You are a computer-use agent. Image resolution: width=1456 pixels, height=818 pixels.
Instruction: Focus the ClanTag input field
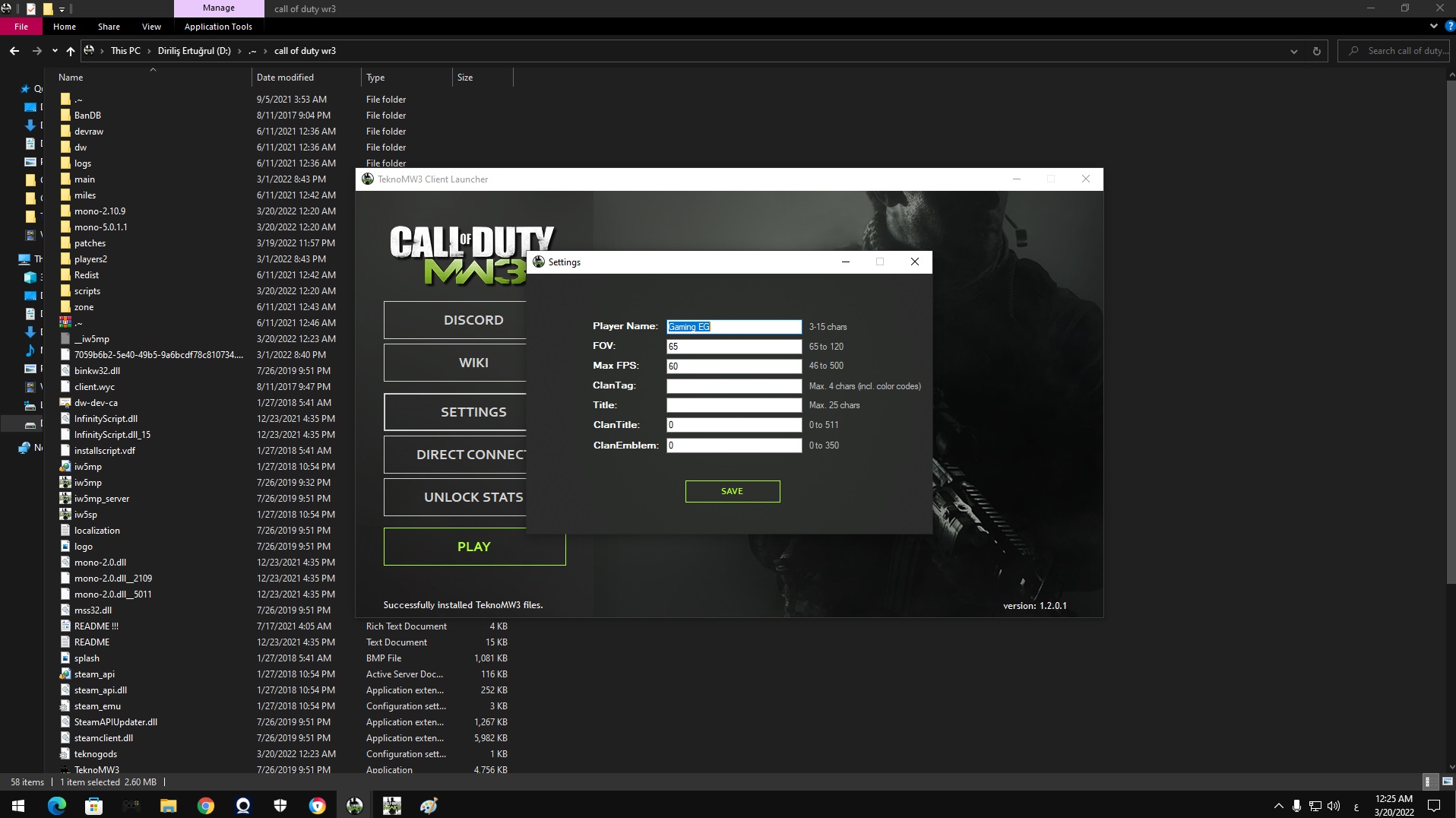(734, 386)
